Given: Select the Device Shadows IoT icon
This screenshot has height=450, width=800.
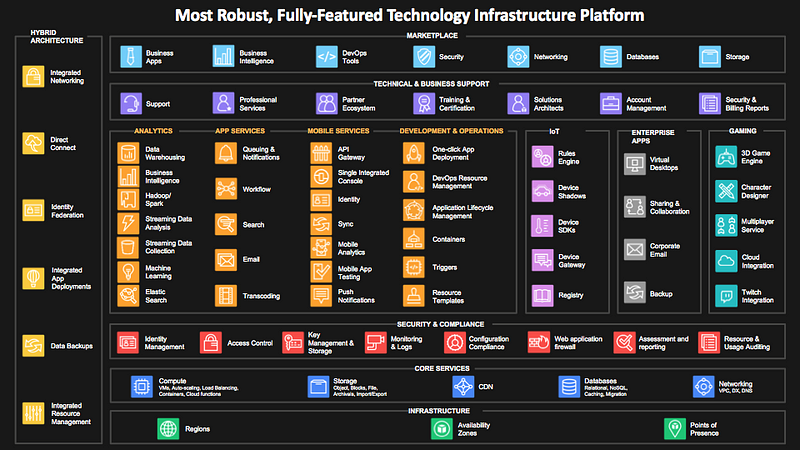Looking at the screenshot, I should pyautogui.click(x=542, y=191).
